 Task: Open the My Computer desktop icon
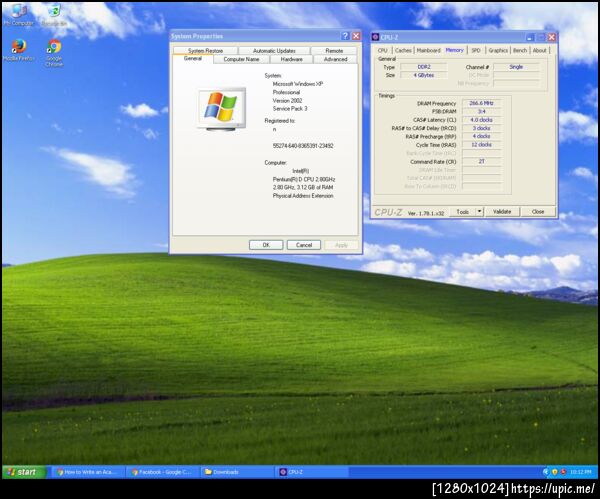[x=18, y=15]
